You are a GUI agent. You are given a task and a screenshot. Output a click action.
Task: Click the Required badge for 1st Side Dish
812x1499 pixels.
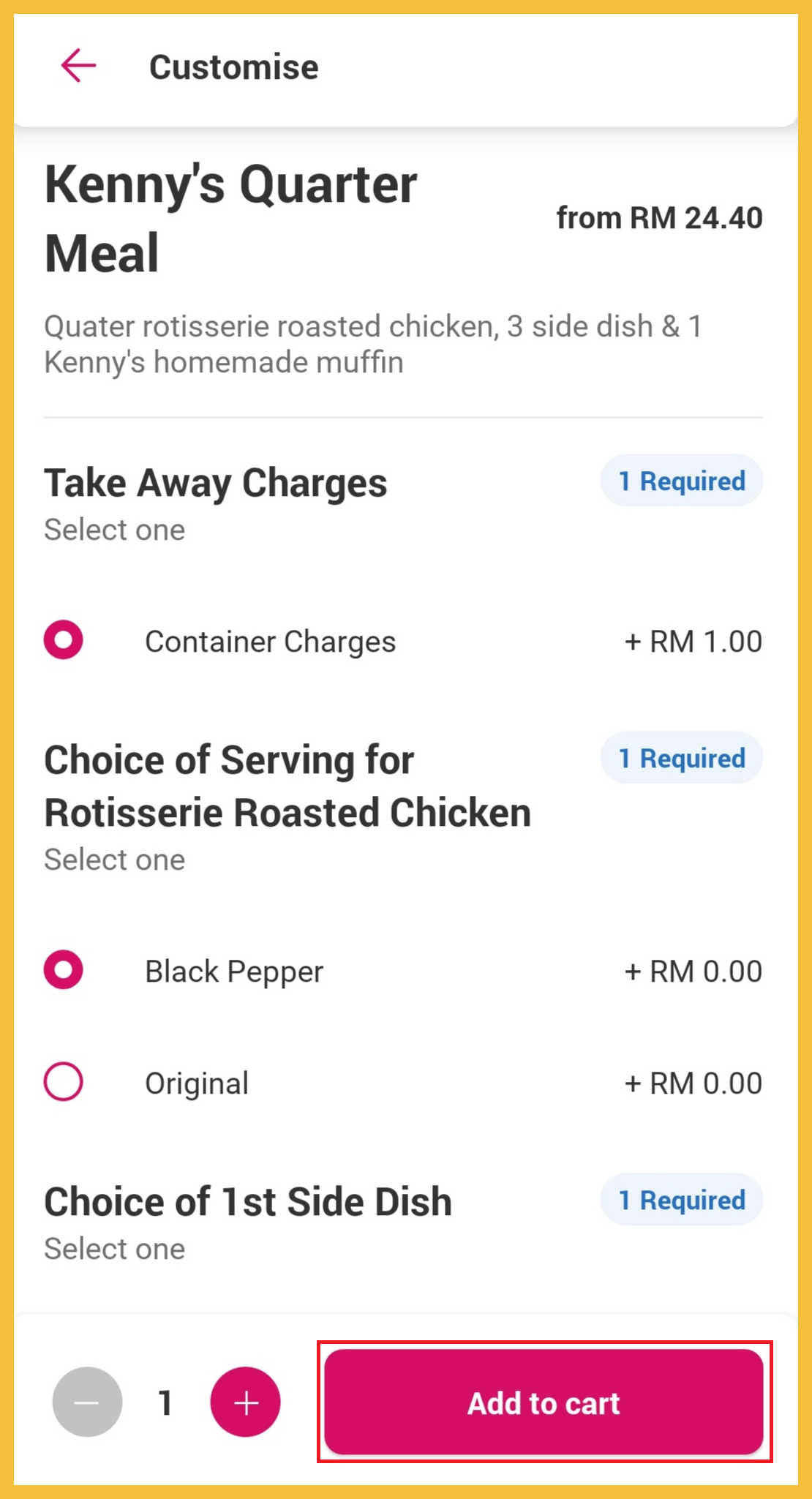[x=682, y=1200]
